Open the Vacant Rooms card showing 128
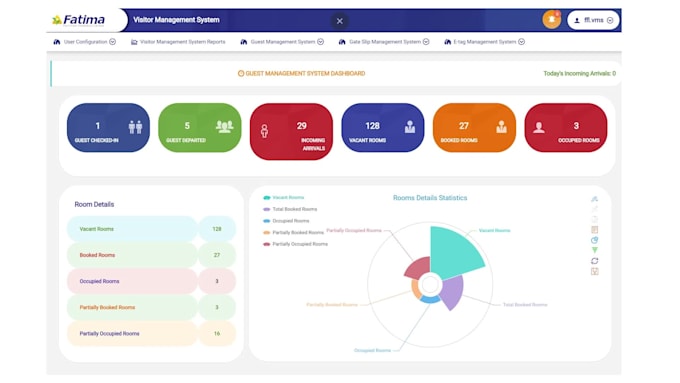This screenshot has width=680, height=383. click(383, 128)
